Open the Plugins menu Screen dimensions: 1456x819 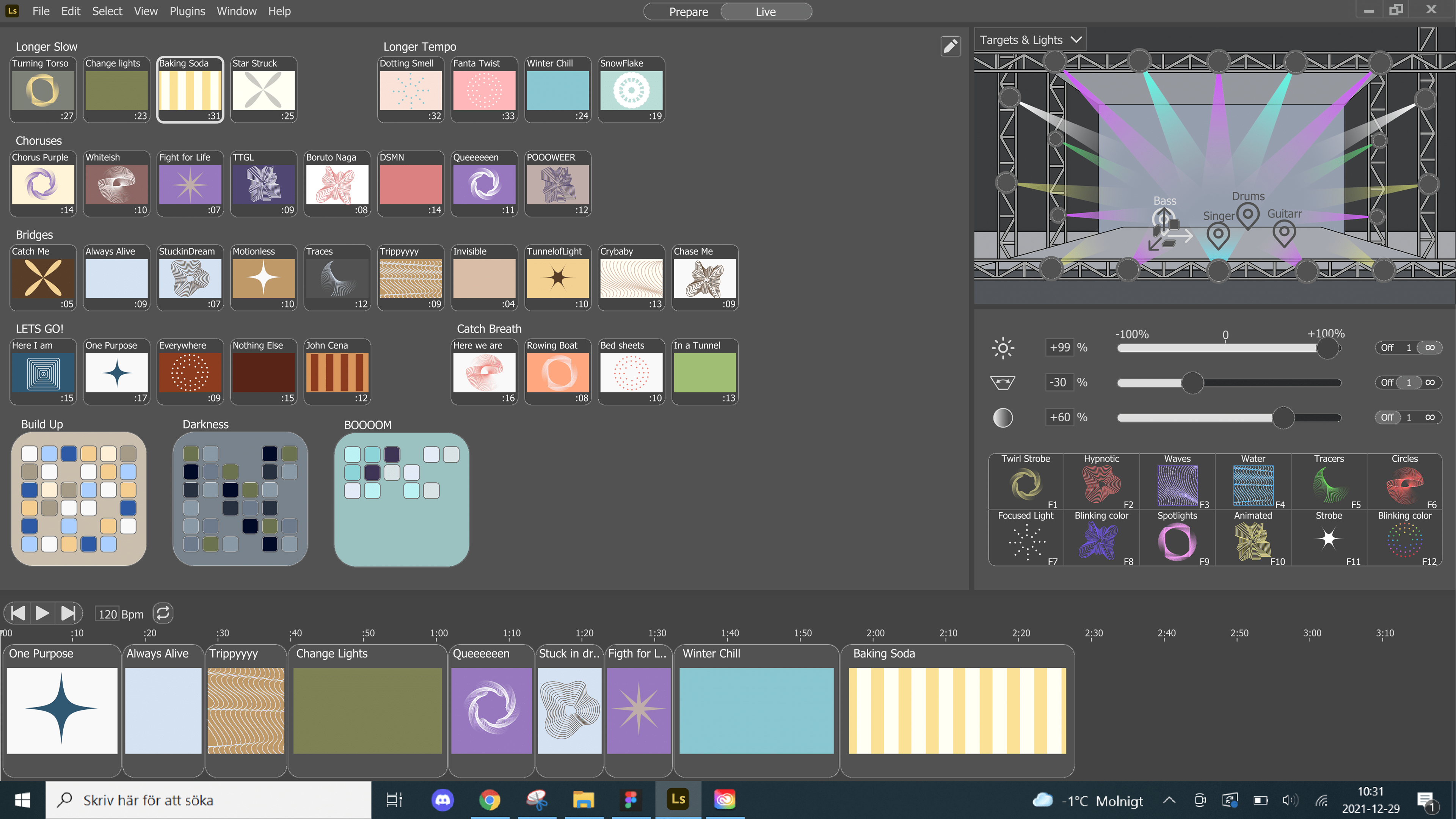pyautogui.click(x=187, y=11)
